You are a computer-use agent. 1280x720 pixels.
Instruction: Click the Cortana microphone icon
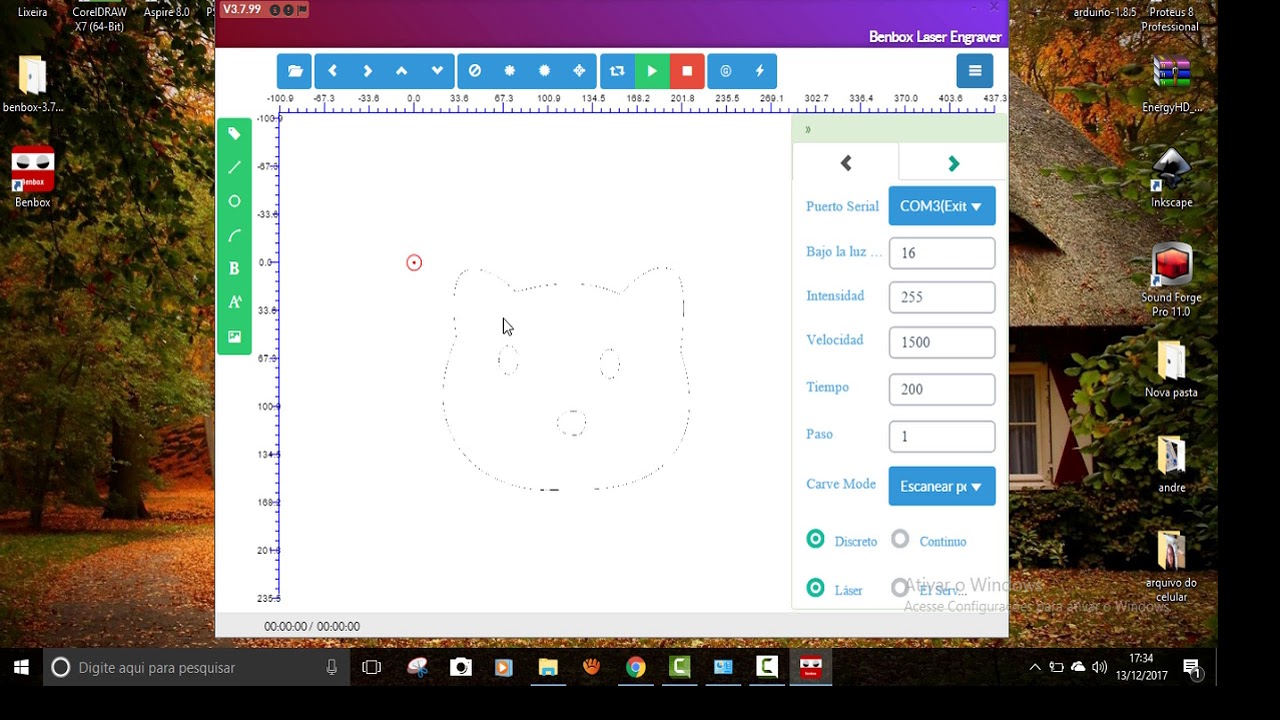332,667
